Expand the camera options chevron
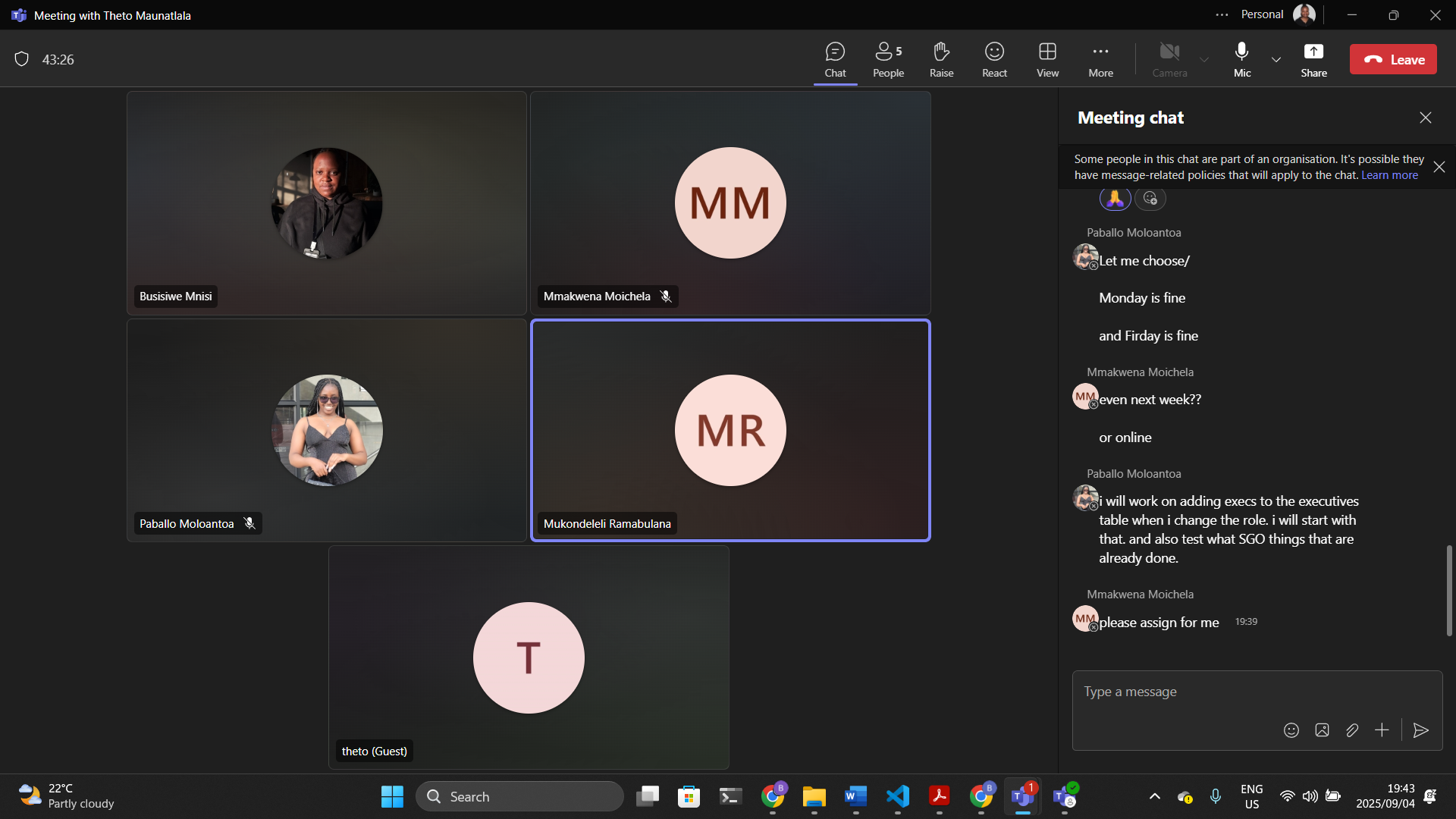 pos(1204,60)
